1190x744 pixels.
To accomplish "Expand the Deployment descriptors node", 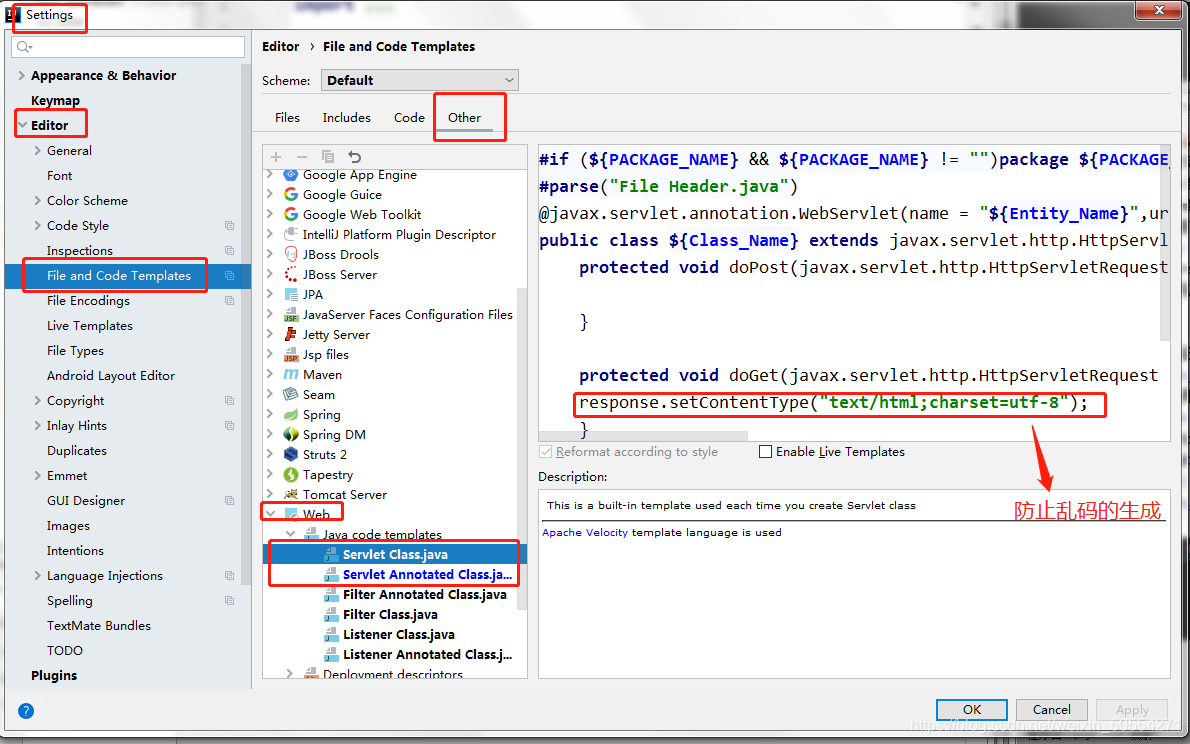I will [290, 673].
